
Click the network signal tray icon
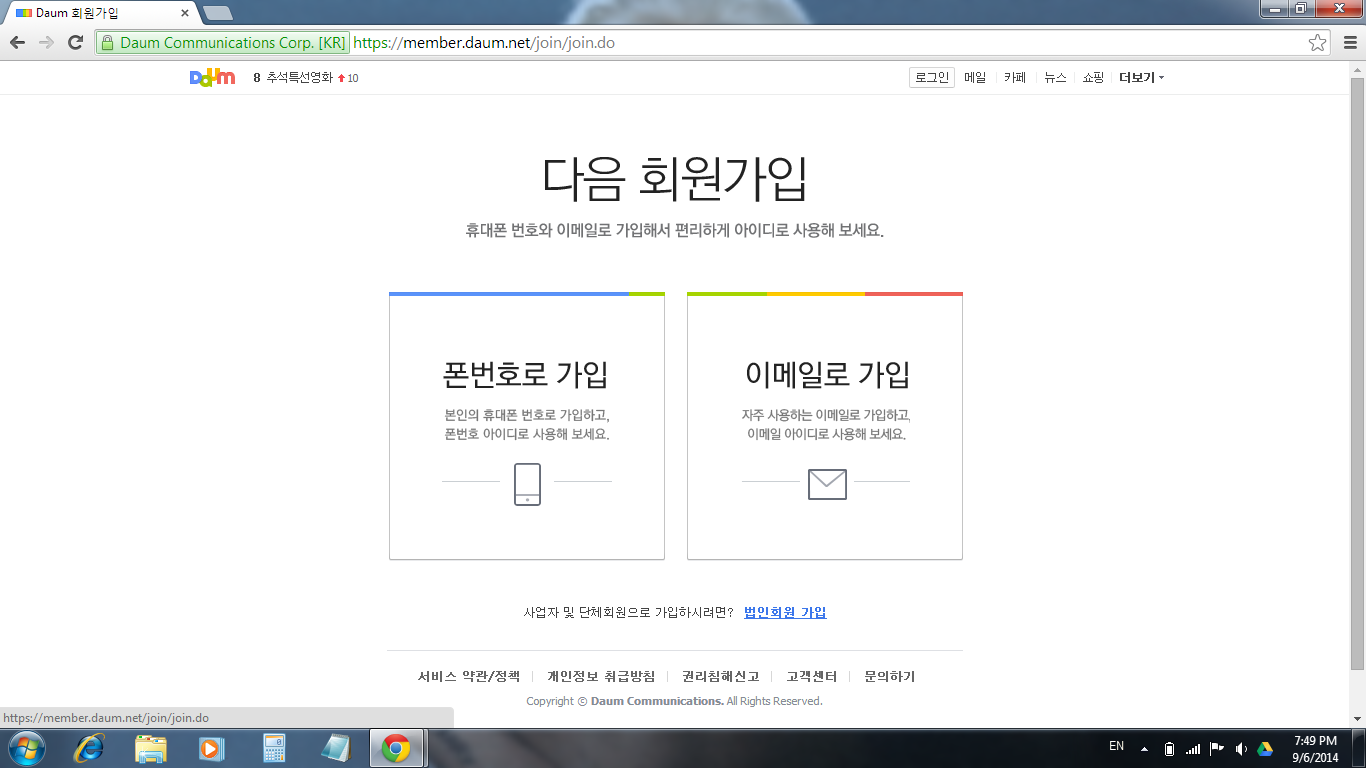(1193, 748)
